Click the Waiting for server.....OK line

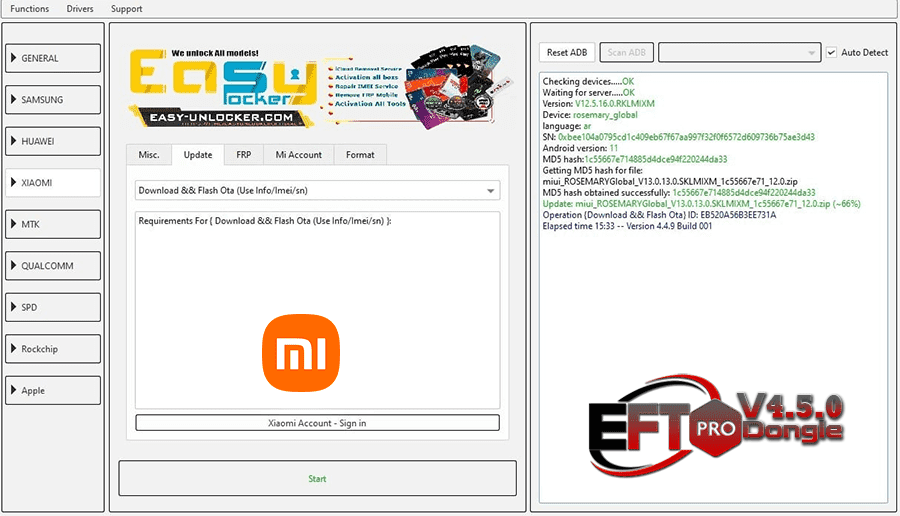pyautogui.click(x=589, y=92)
